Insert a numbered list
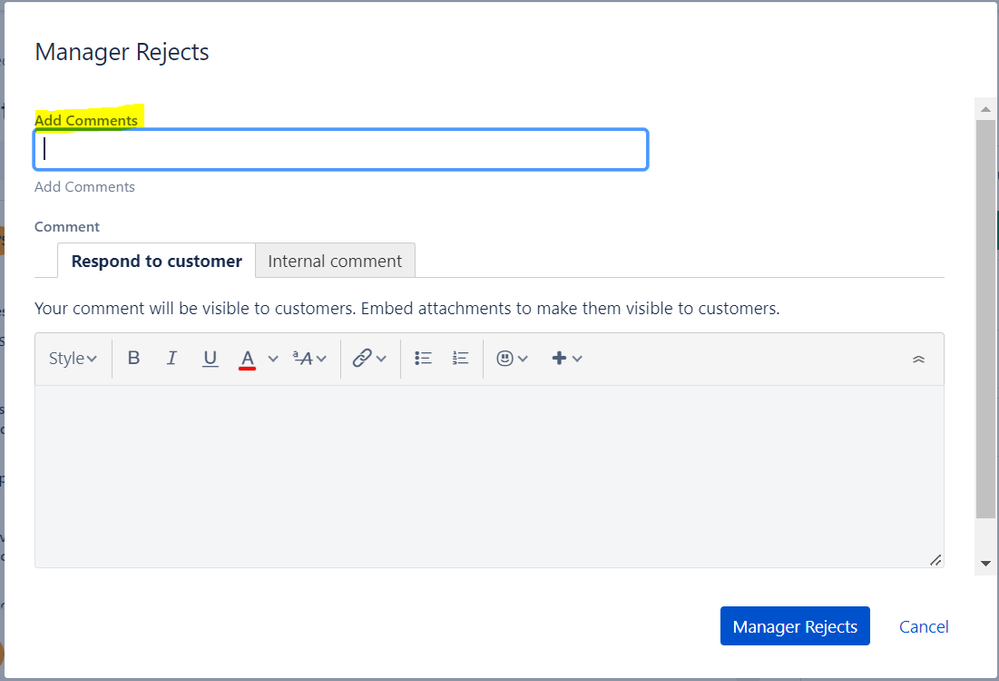The height and width of the screenshot is (681, 999). click(x=460, y=358)
